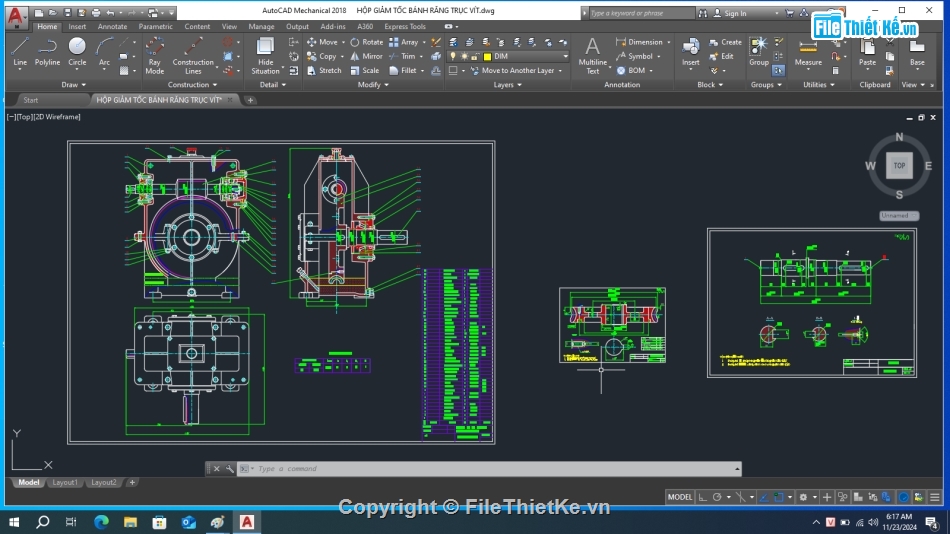Viewport: 950px width, 534px height.
Task: Expand the Layers panel
Action: click(x=508, y=85)
